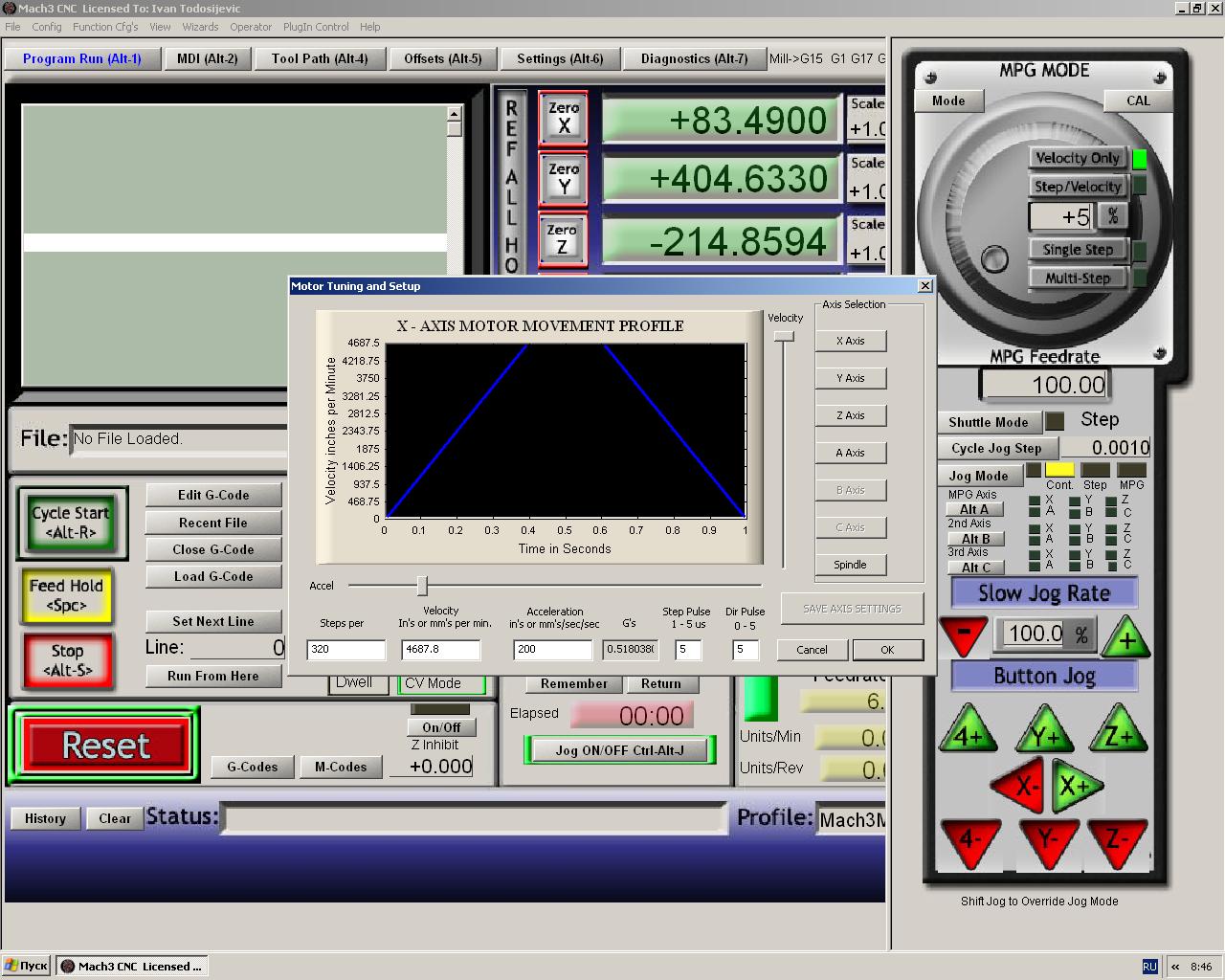Click the red Z- jog triangle
Image resolution: width=1225 pixels, height=980 pixels.
[x=1118, y=841]
